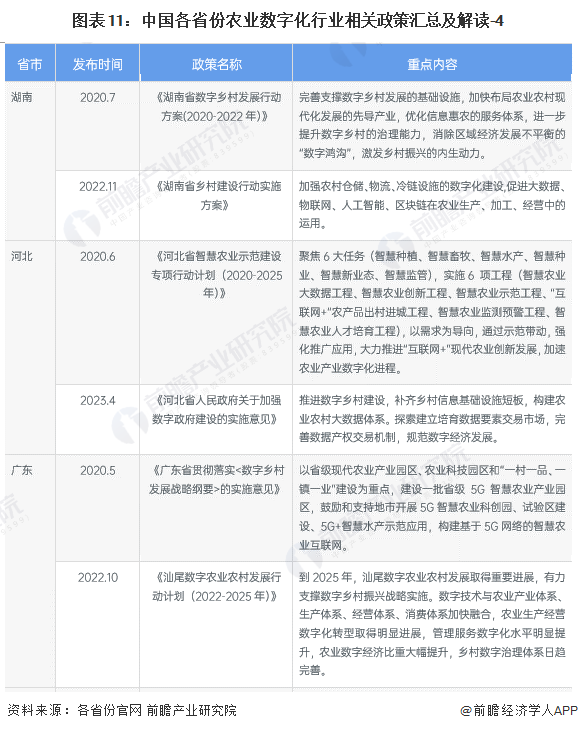Click the @前瞻经济学人APP credit
Screen dimensions: 578x731
point(518,710)
